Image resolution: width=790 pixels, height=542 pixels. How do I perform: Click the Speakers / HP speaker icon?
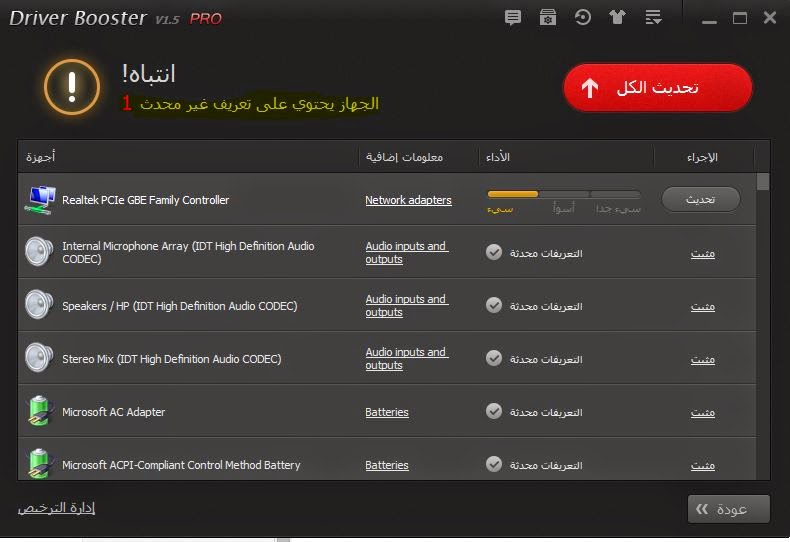pos(39,304)
